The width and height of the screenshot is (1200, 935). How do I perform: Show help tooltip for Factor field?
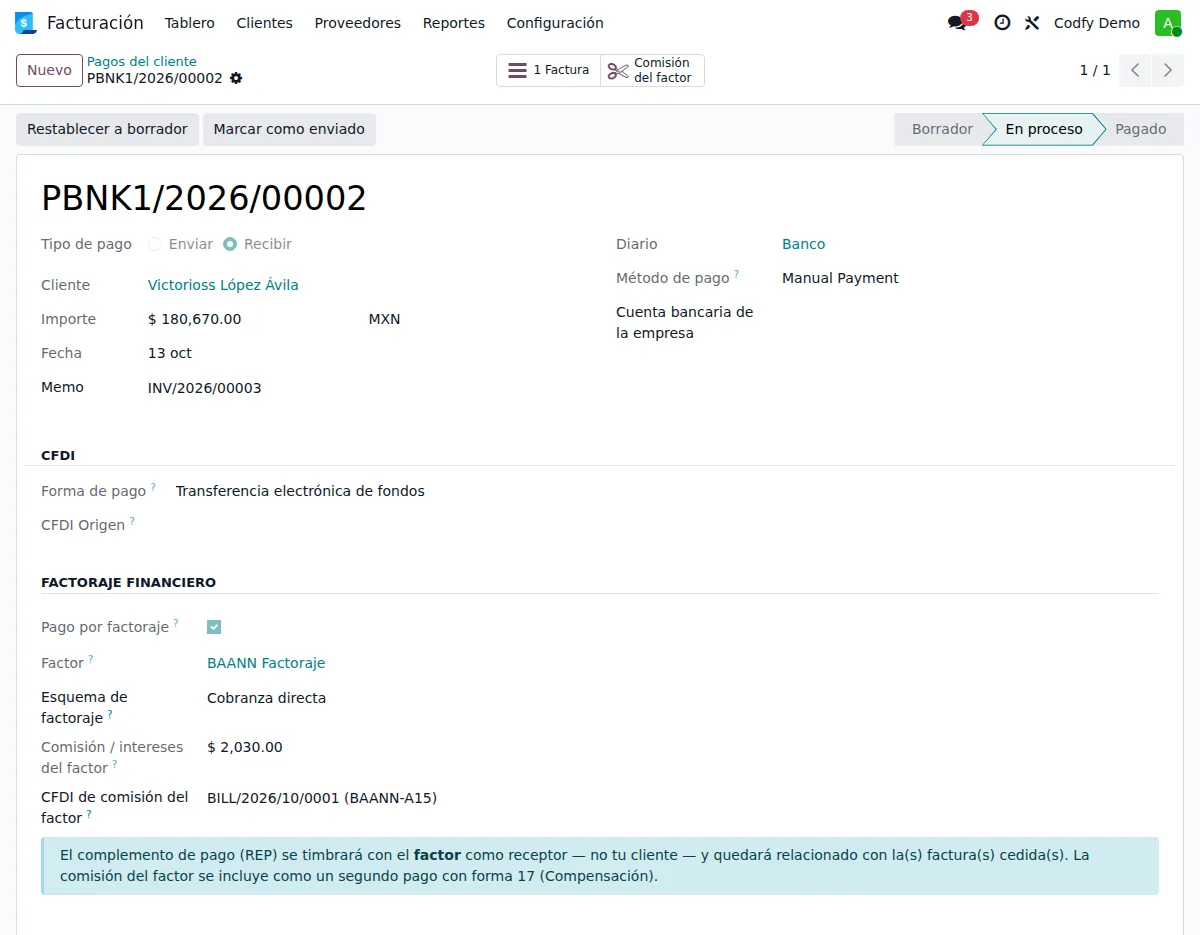[x=91, y=658]
